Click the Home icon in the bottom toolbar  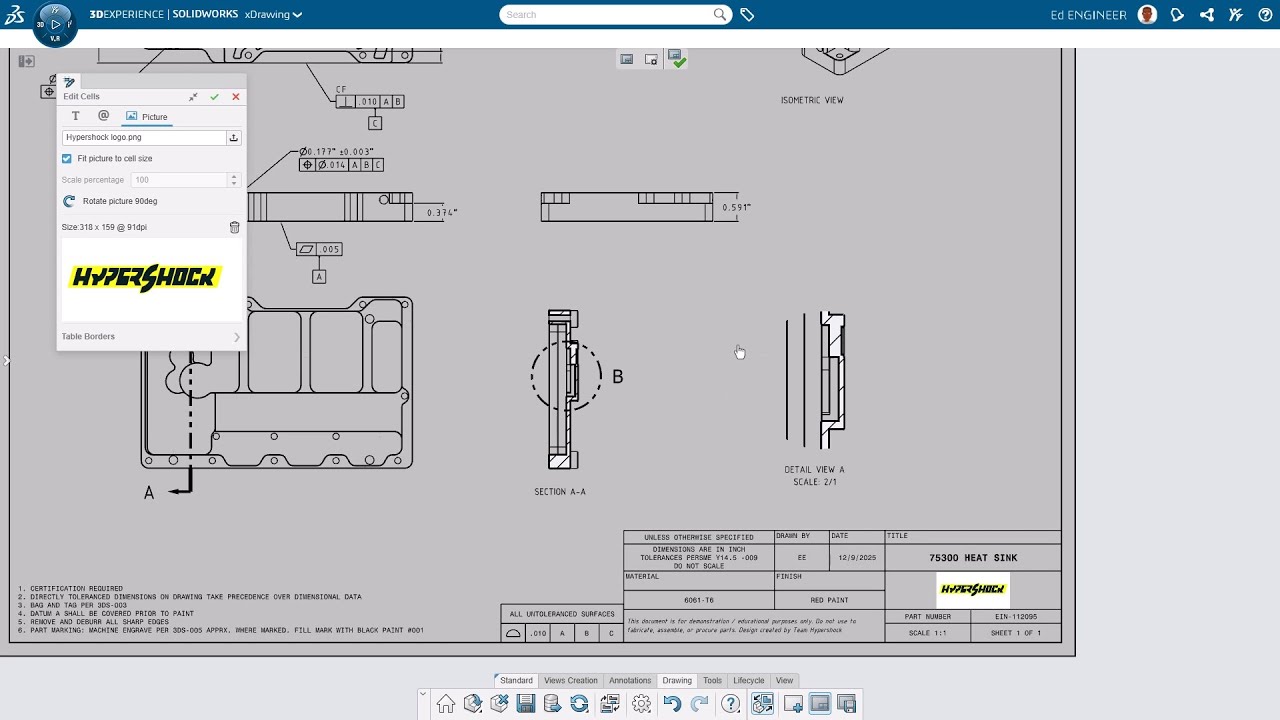tap(446, 704)
